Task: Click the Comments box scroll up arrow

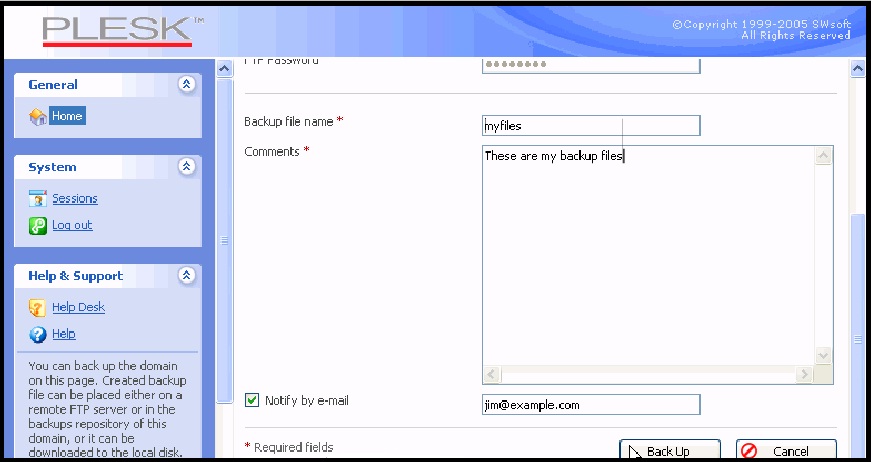Action: [x=823, y=155]
